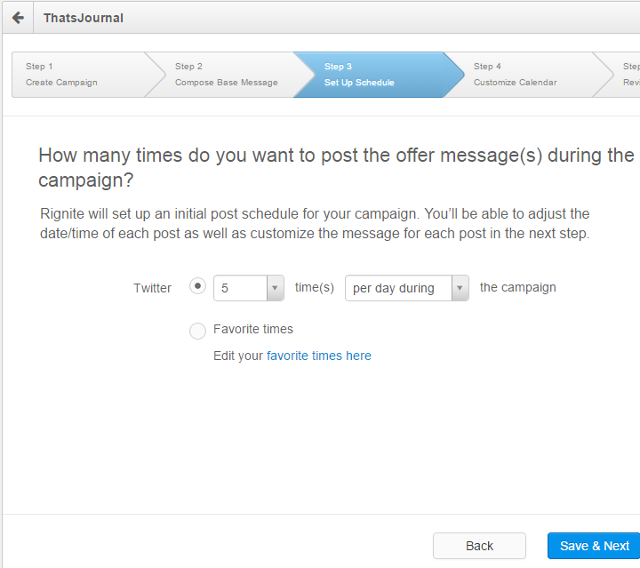
Task: Choose the Favorite times radio button
Action: 198,331
